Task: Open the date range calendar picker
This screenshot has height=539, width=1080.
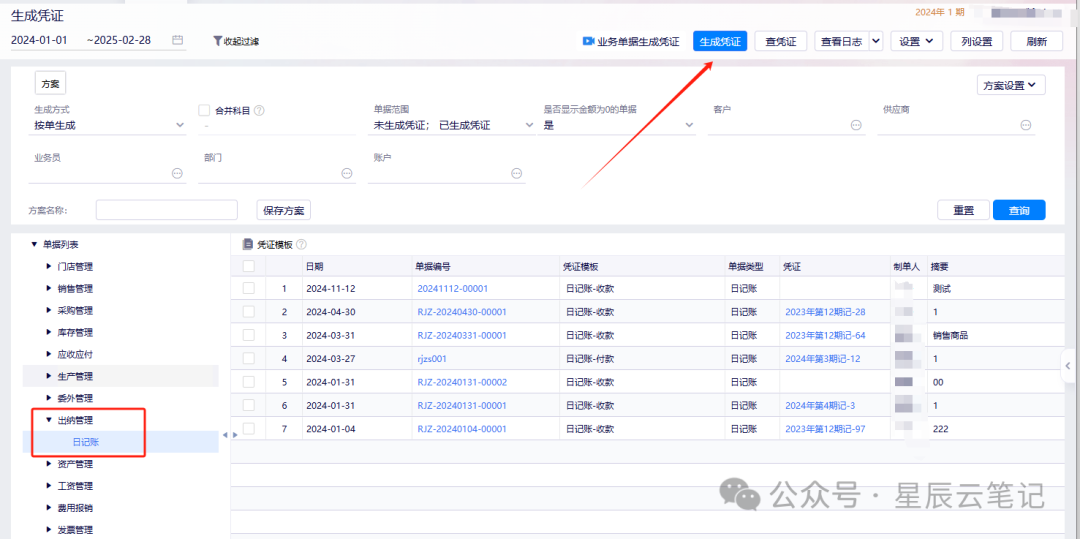Action: [178, 40]
